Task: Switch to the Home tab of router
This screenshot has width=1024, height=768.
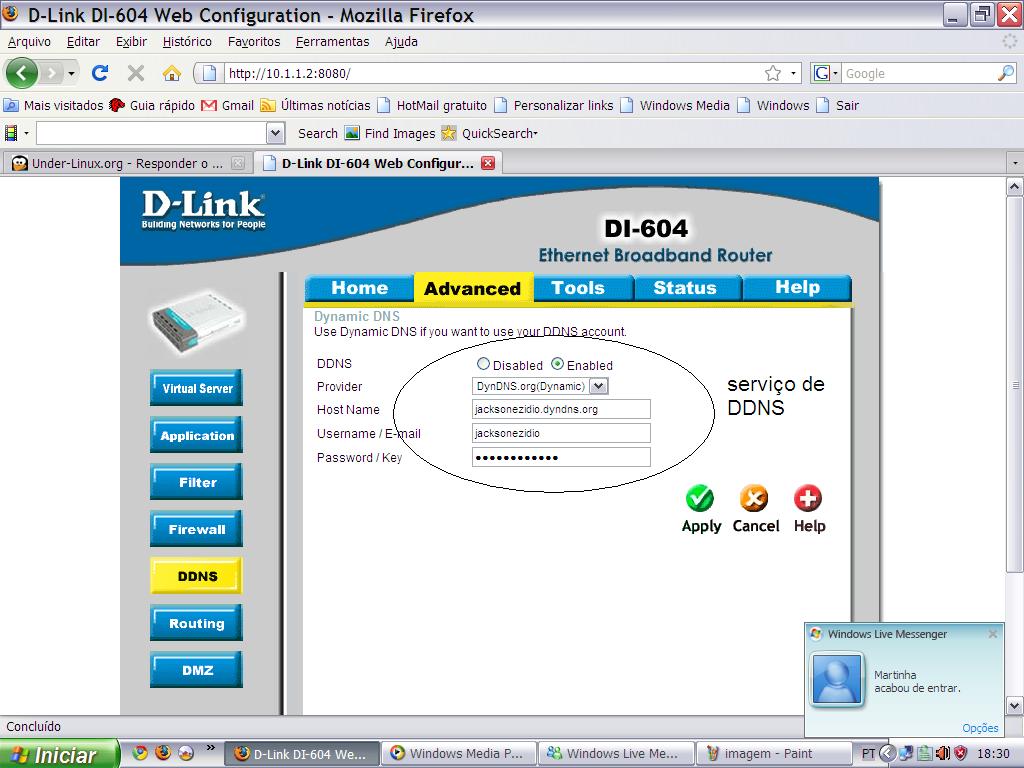Action: pyautogui.click(x=359, y=288)
